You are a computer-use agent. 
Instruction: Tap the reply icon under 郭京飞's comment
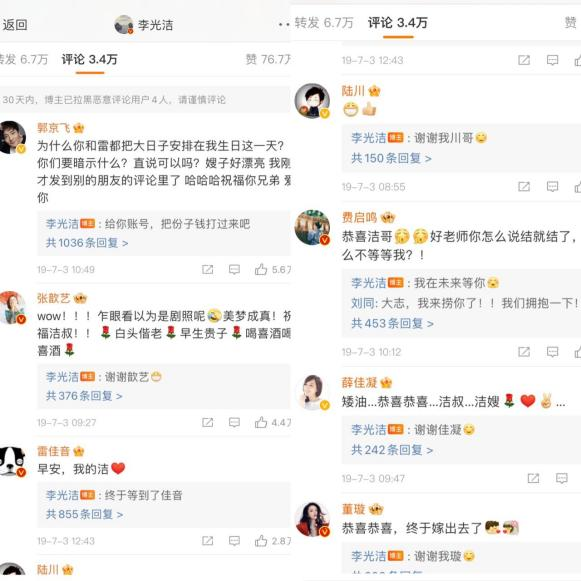pos(234,269)
